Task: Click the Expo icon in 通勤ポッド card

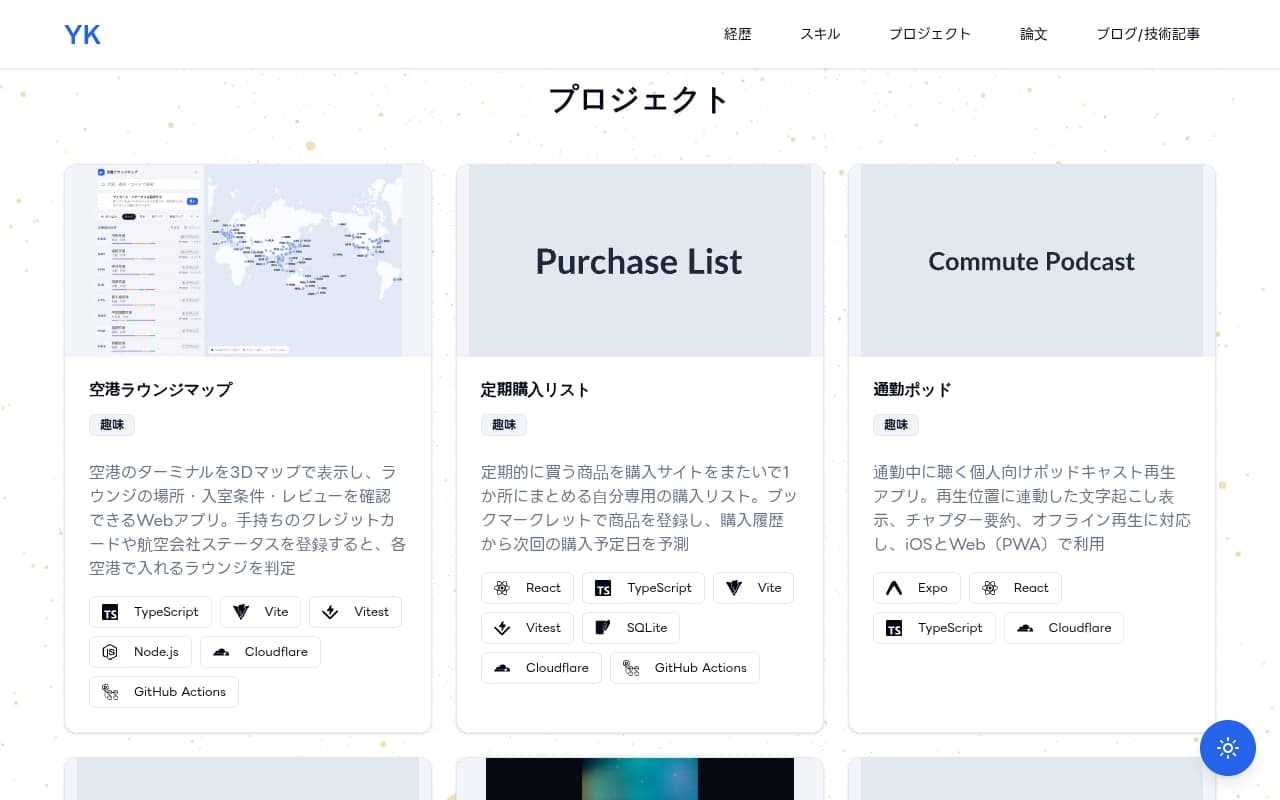Action: 894,588
